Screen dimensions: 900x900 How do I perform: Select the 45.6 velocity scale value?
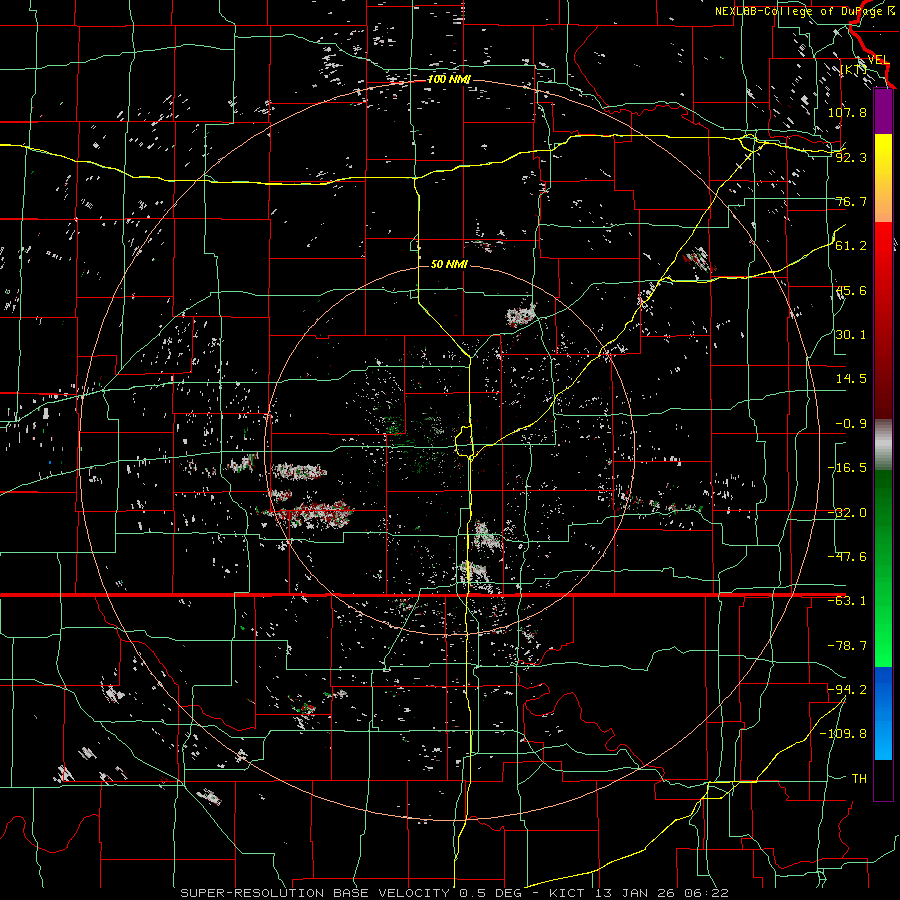[x=851, y=290]
